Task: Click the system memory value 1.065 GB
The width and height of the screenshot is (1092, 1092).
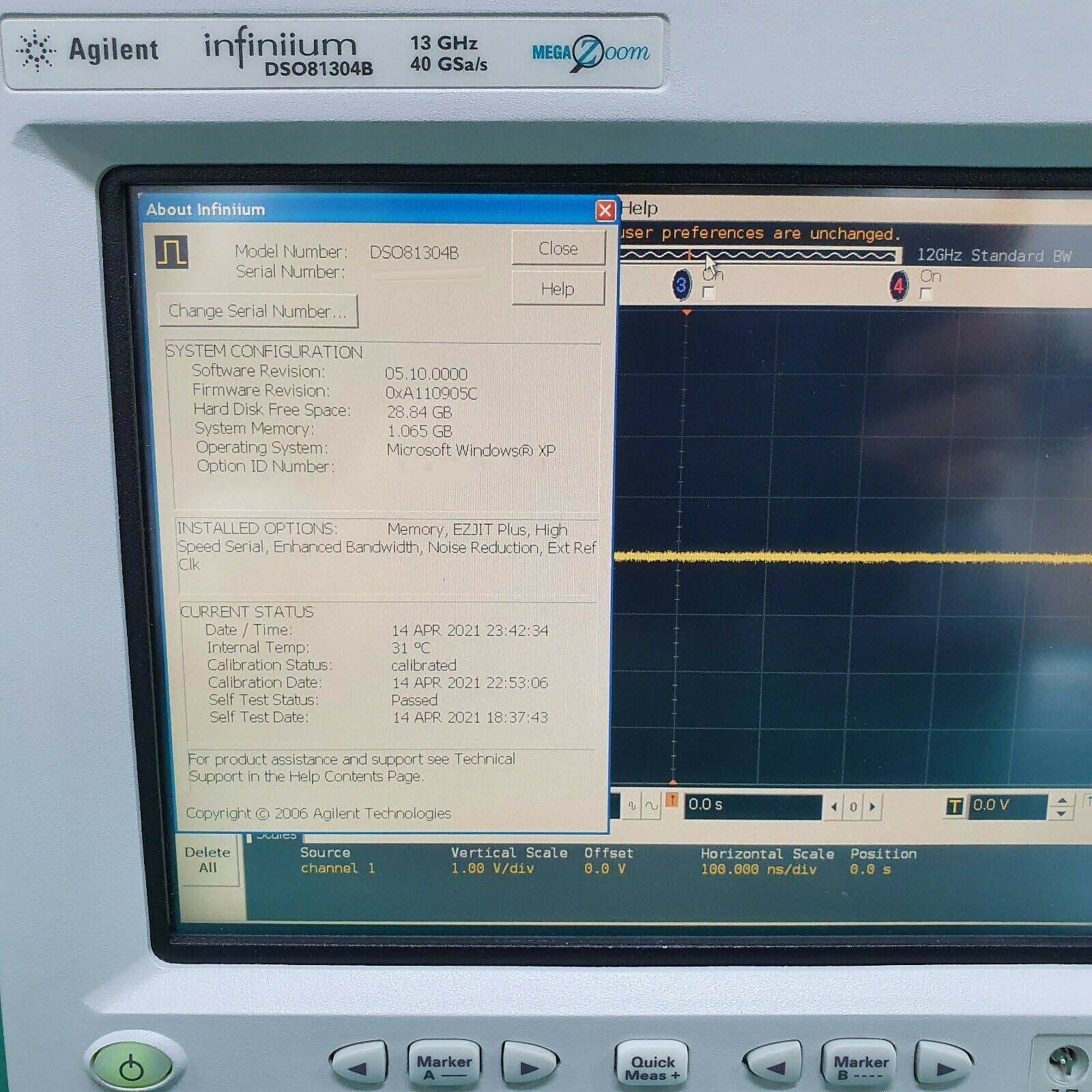Action: (x=420, y=431)
